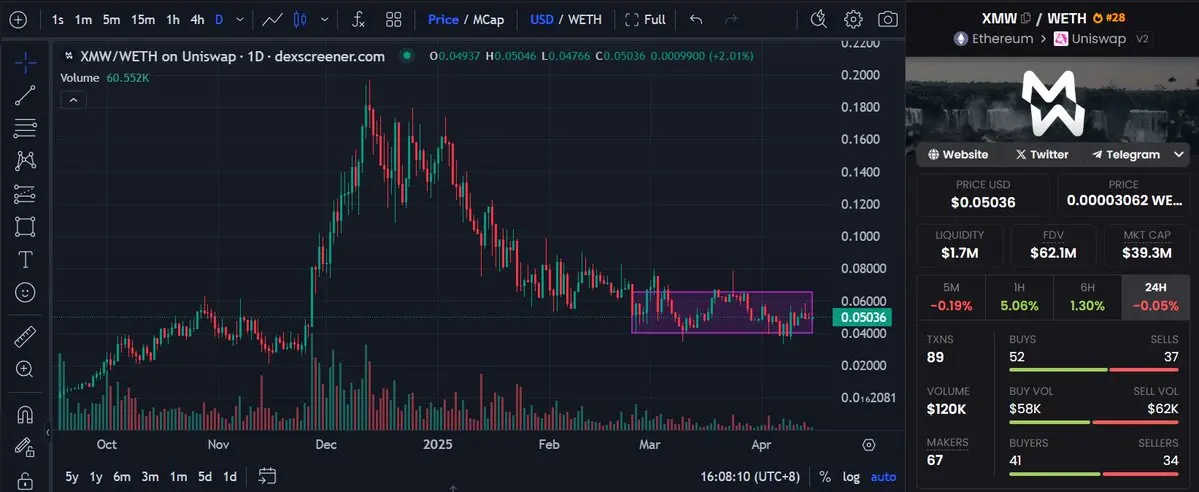1199x492 pixels.
Task: Expand the timeframe list dropdown arrow
Action: tap(241, 20)
